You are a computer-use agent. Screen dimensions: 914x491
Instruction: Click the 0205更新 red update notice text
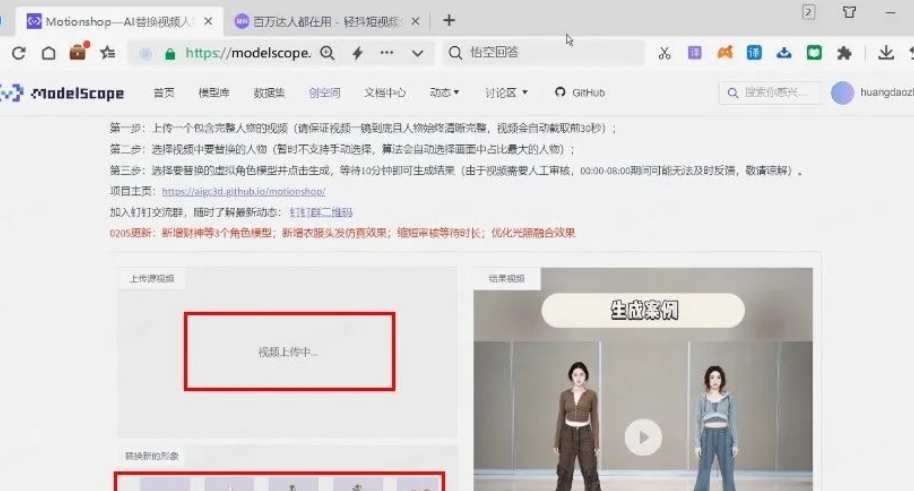point(342,233)
